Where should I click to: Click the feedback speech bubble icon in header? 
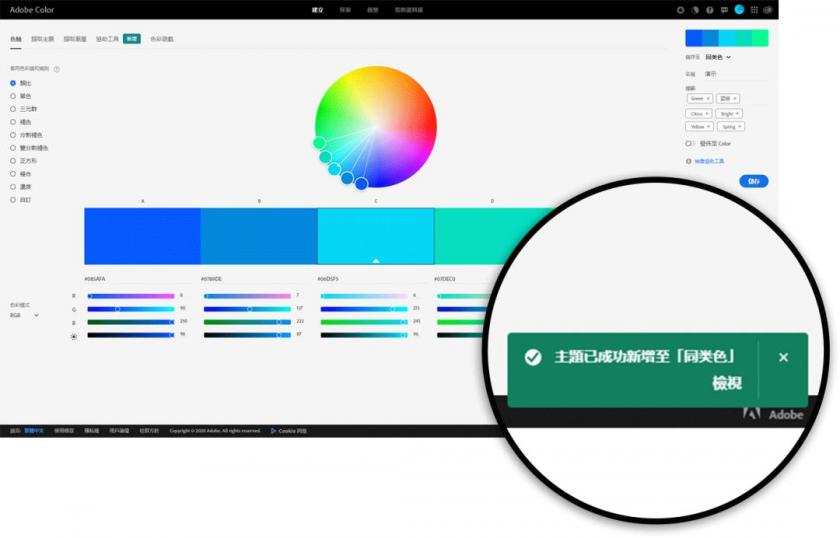[724, 9]
